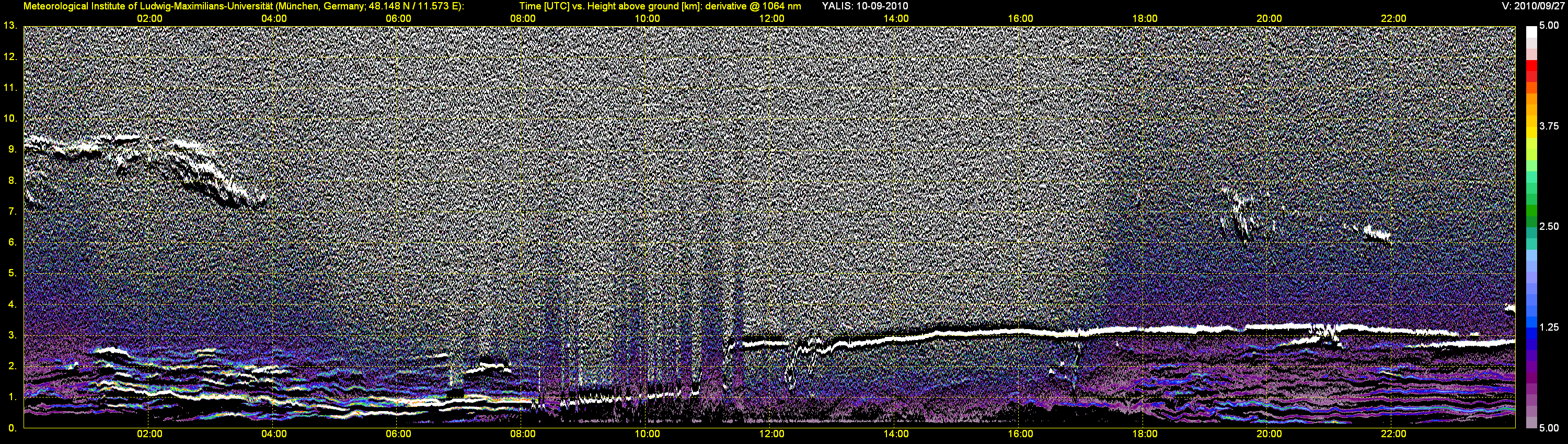Image resolution: width=1568 pixels, height=444 pixels.
Task: Click the 04:00 label on the lower time axis
Action: [274, 434]
